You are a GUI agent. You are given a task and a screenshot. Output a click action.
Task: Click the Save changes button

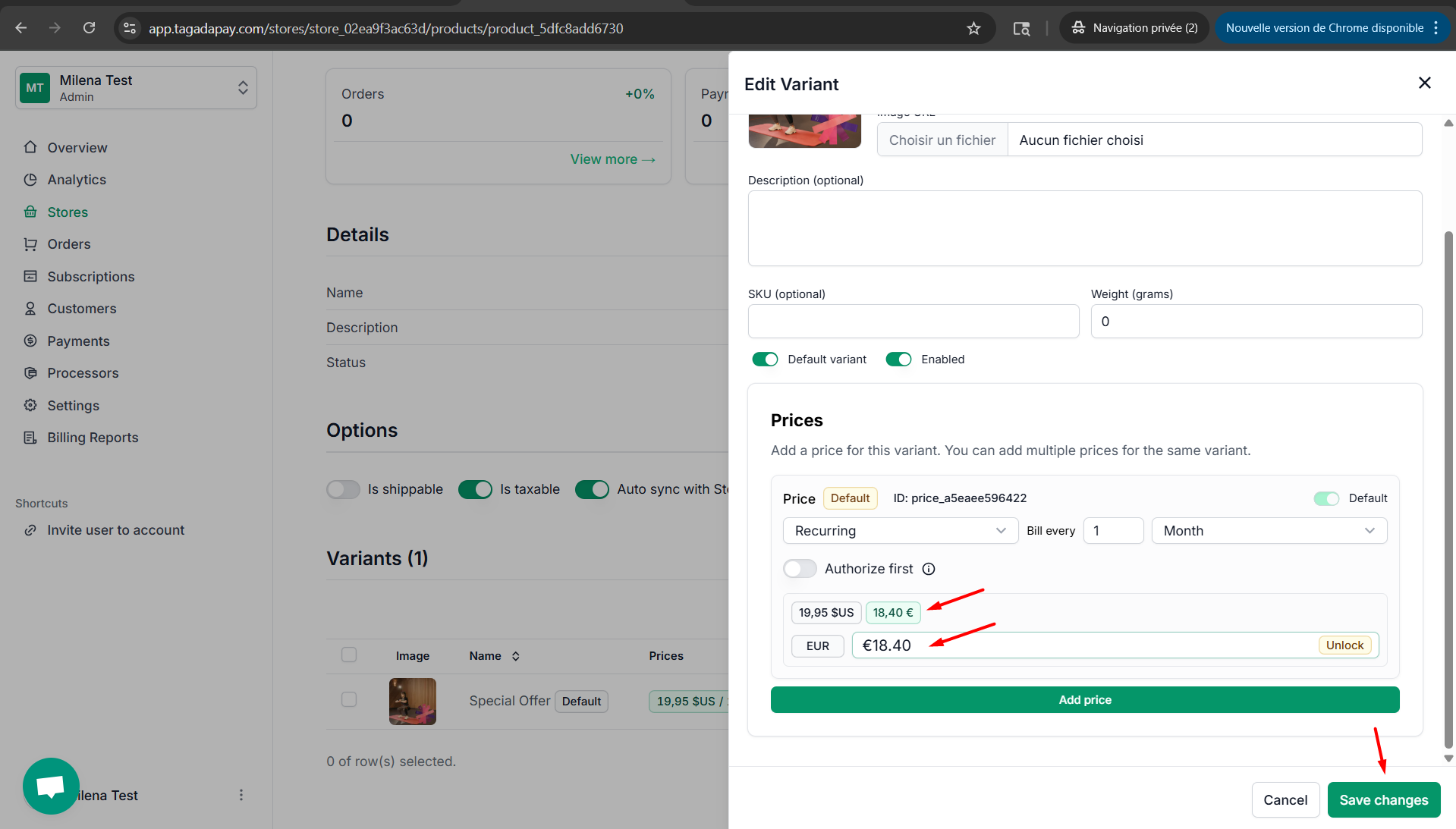point(1383,800)
